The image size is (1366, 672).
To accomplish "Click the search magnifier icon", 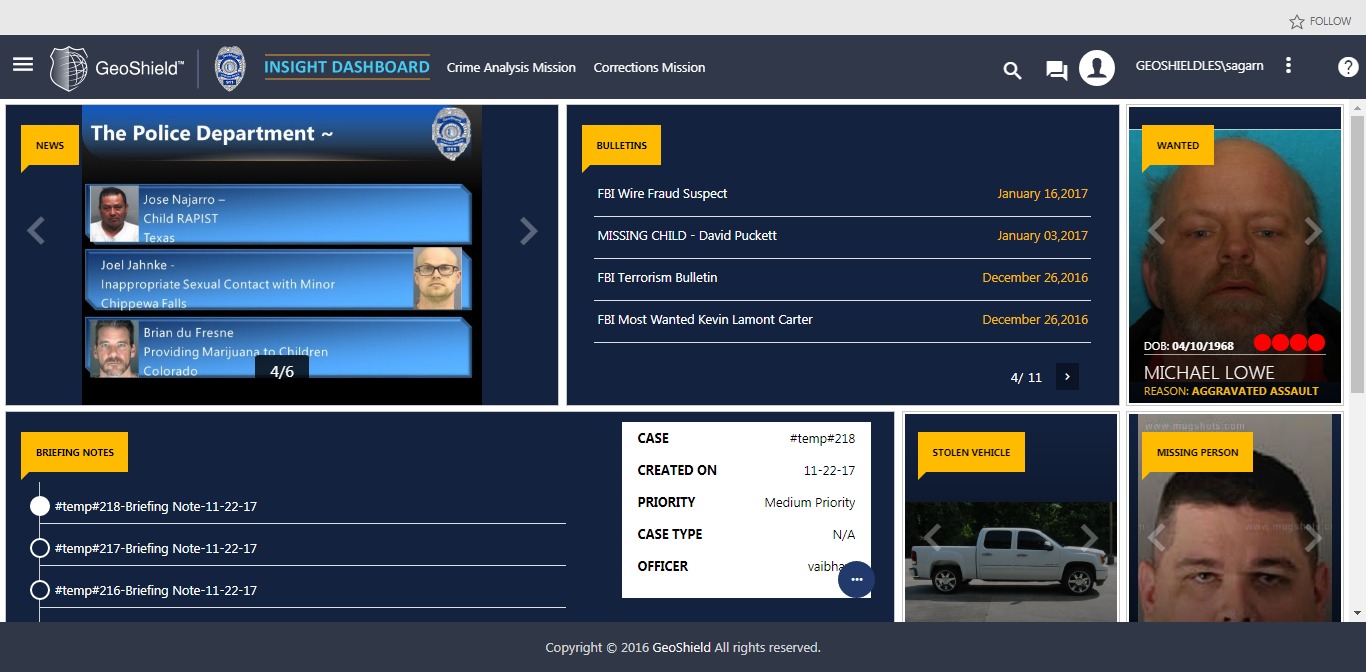I will tap(1012, 70).
